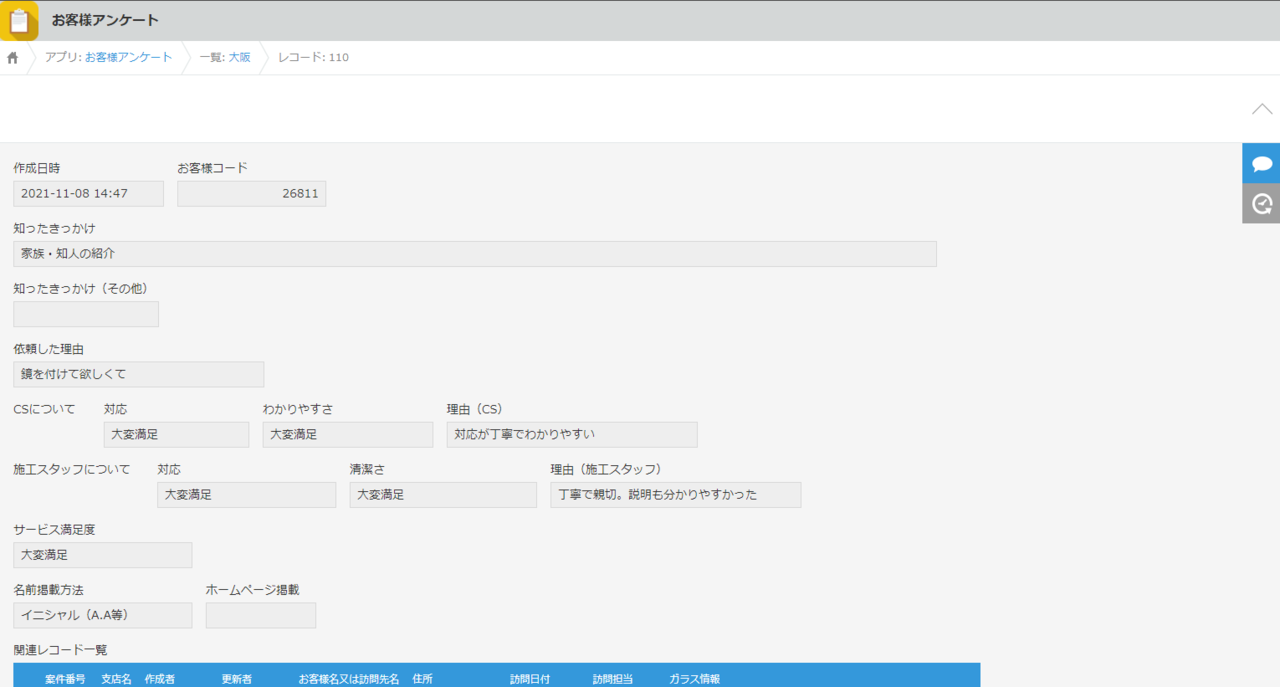1280x687 pixels.
Task: Click the 訪問日付 column header
Action: coord(530,679)
